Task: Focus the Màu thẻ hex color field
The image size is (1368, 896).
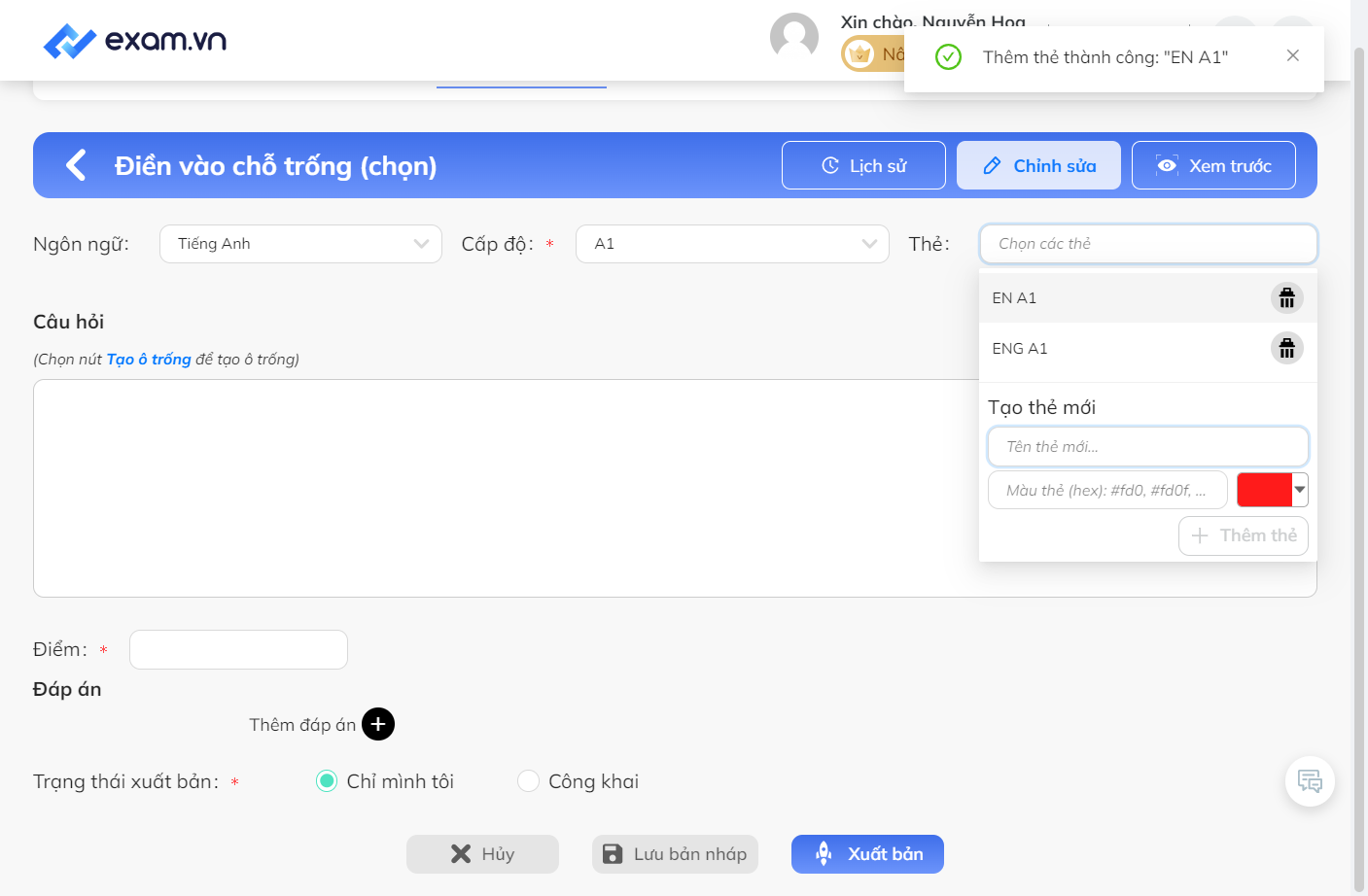Action: click(1107, 490)
